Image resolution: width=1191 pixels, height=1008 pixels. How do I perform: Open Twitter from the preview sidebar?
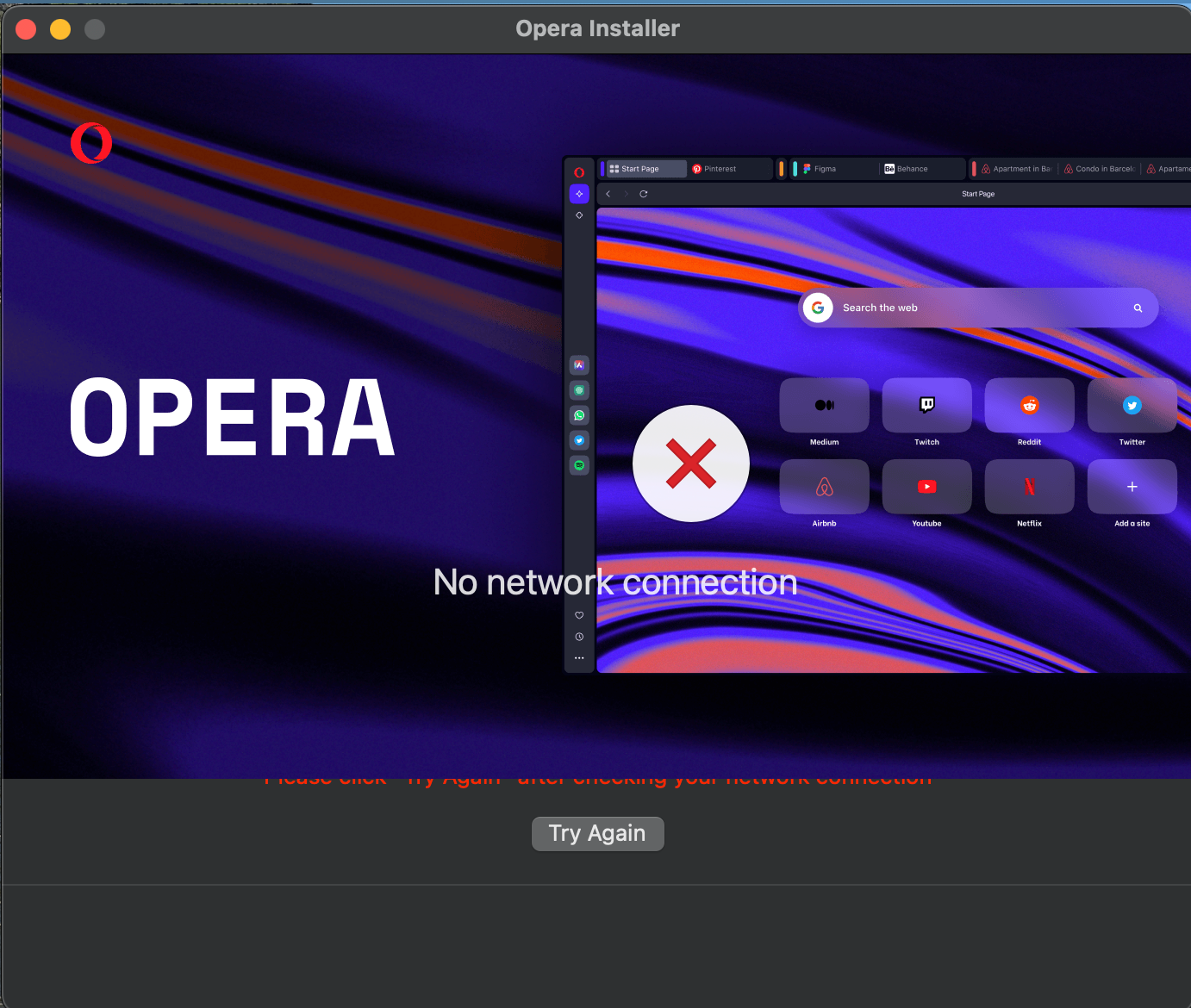pos(579,440)
